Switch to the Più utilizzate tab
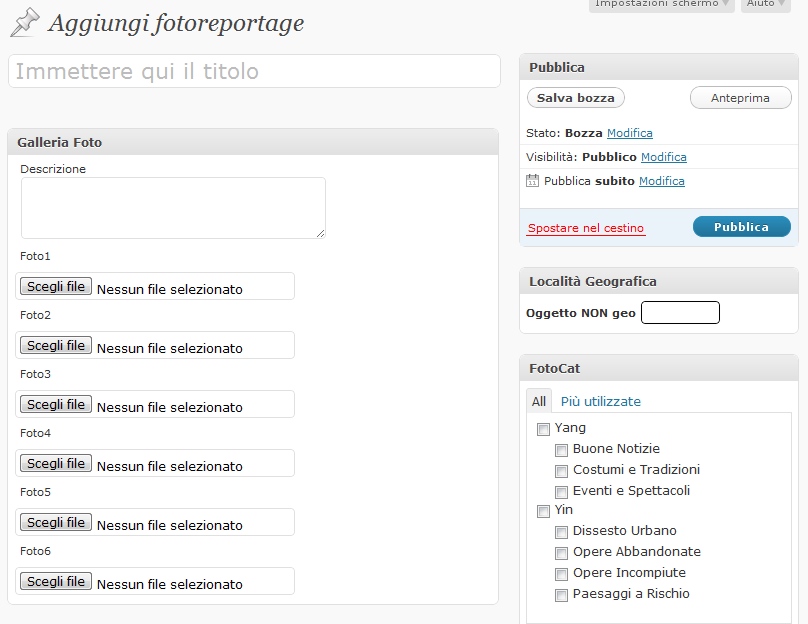This screenshot has height=624, width=808. click(x=600, y=401)
